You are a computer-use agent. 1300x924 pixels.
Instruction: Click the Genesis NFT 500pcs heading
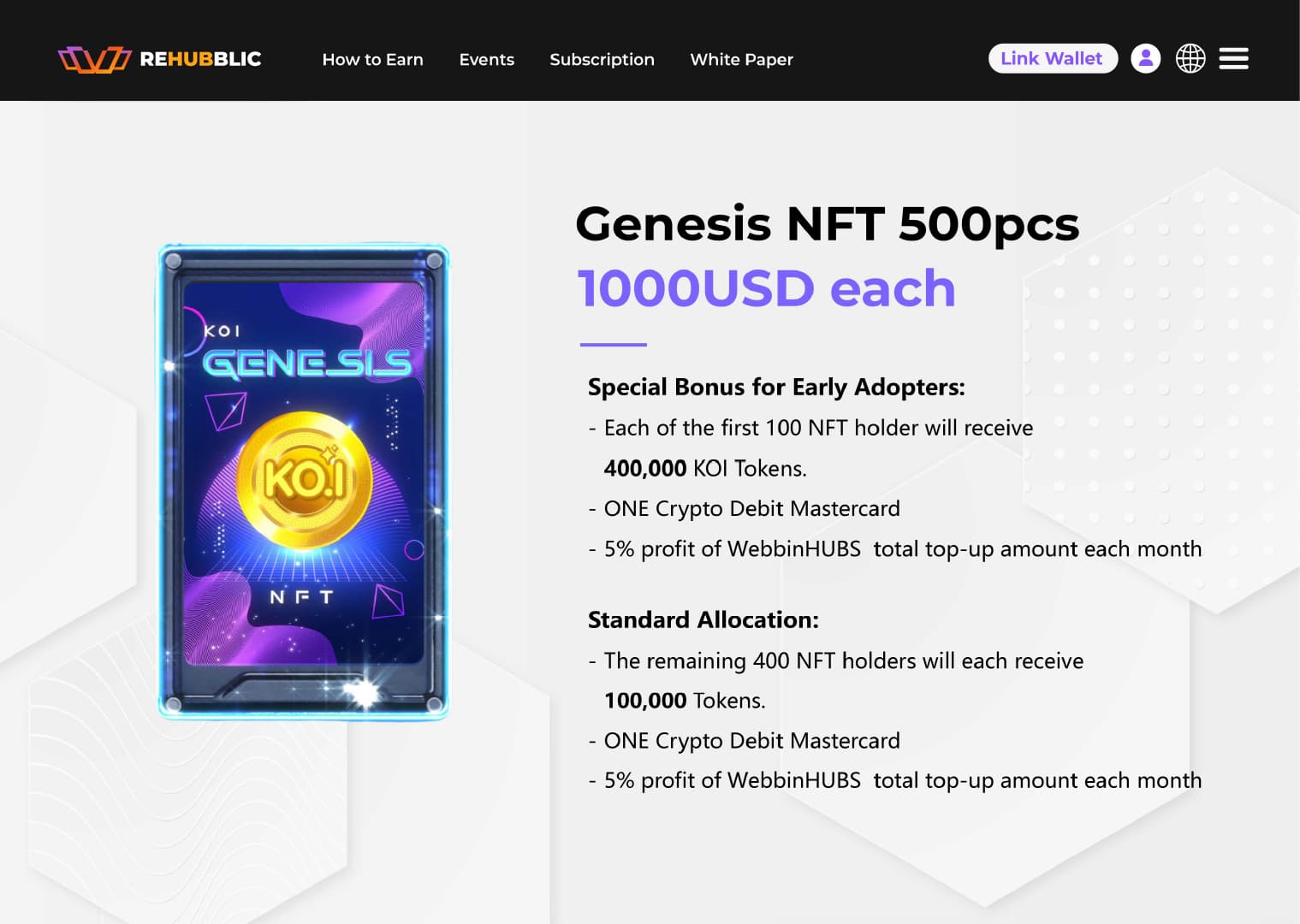(x=827, y=224)
